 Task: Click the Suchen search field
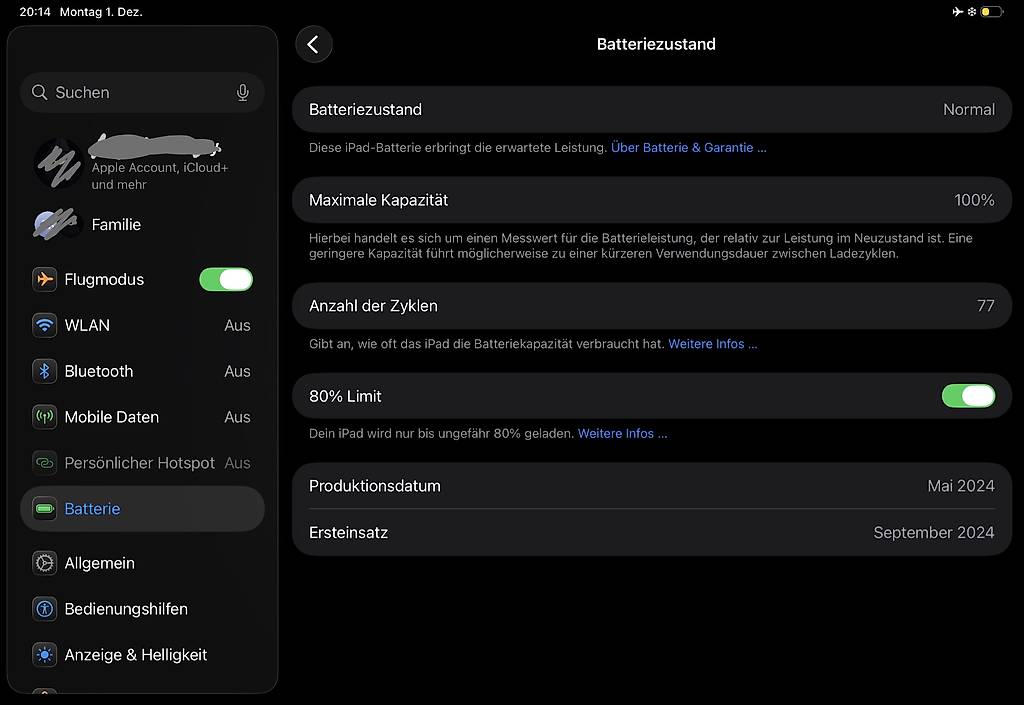click(130, 92)
